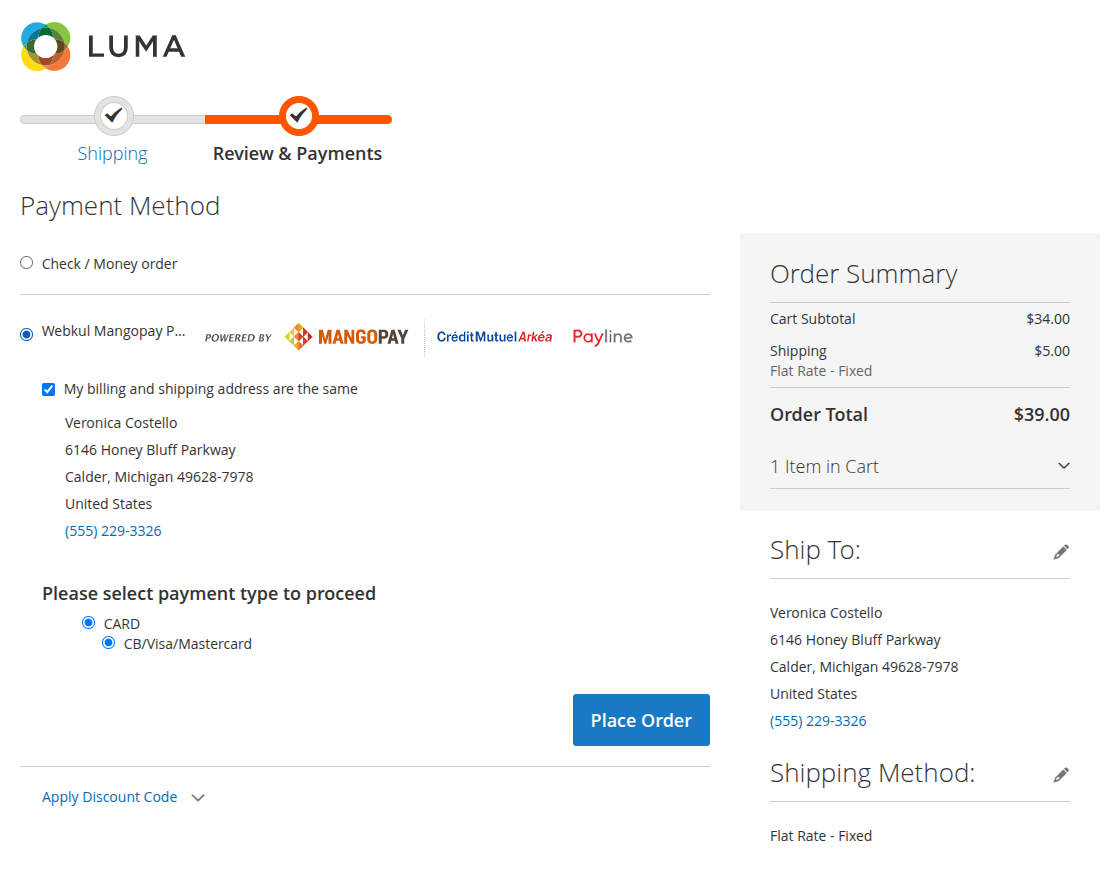Call the (555) 229-3326 billing phone link
Screen dimensions: 1120x880
tap(113, 530)
